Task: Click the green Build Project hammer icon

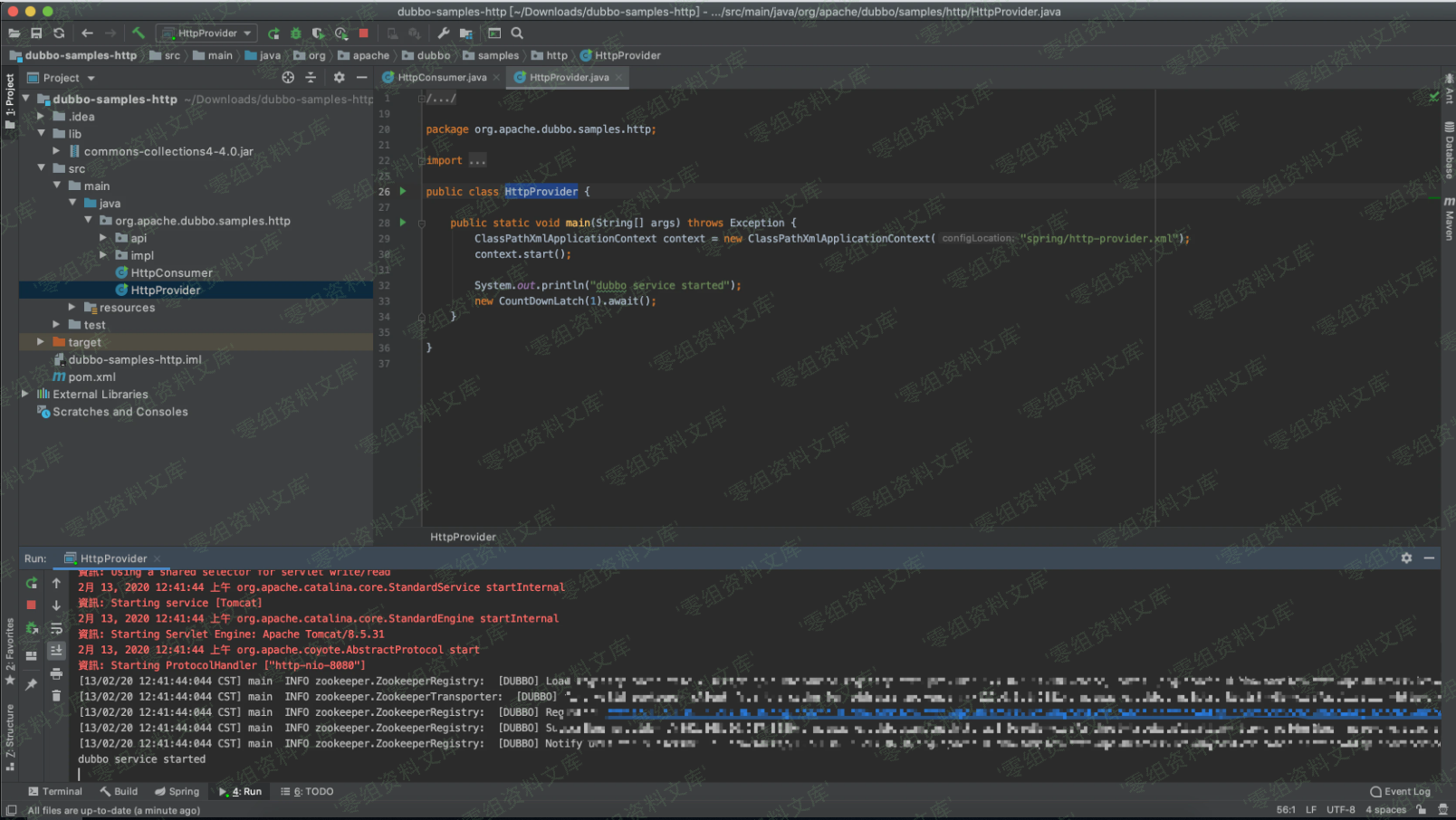Action: (139, 33)
